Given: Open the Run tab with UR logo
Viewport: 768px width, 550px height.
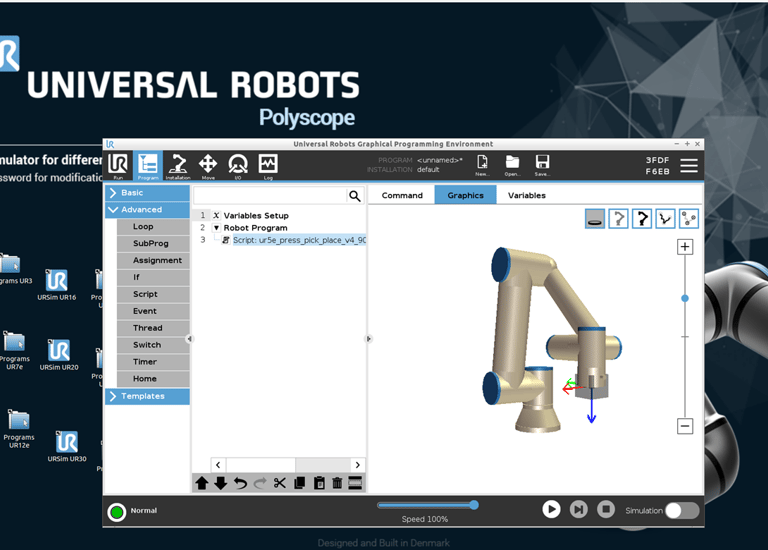Looking at the screenshot, I should tap(118, 166).
